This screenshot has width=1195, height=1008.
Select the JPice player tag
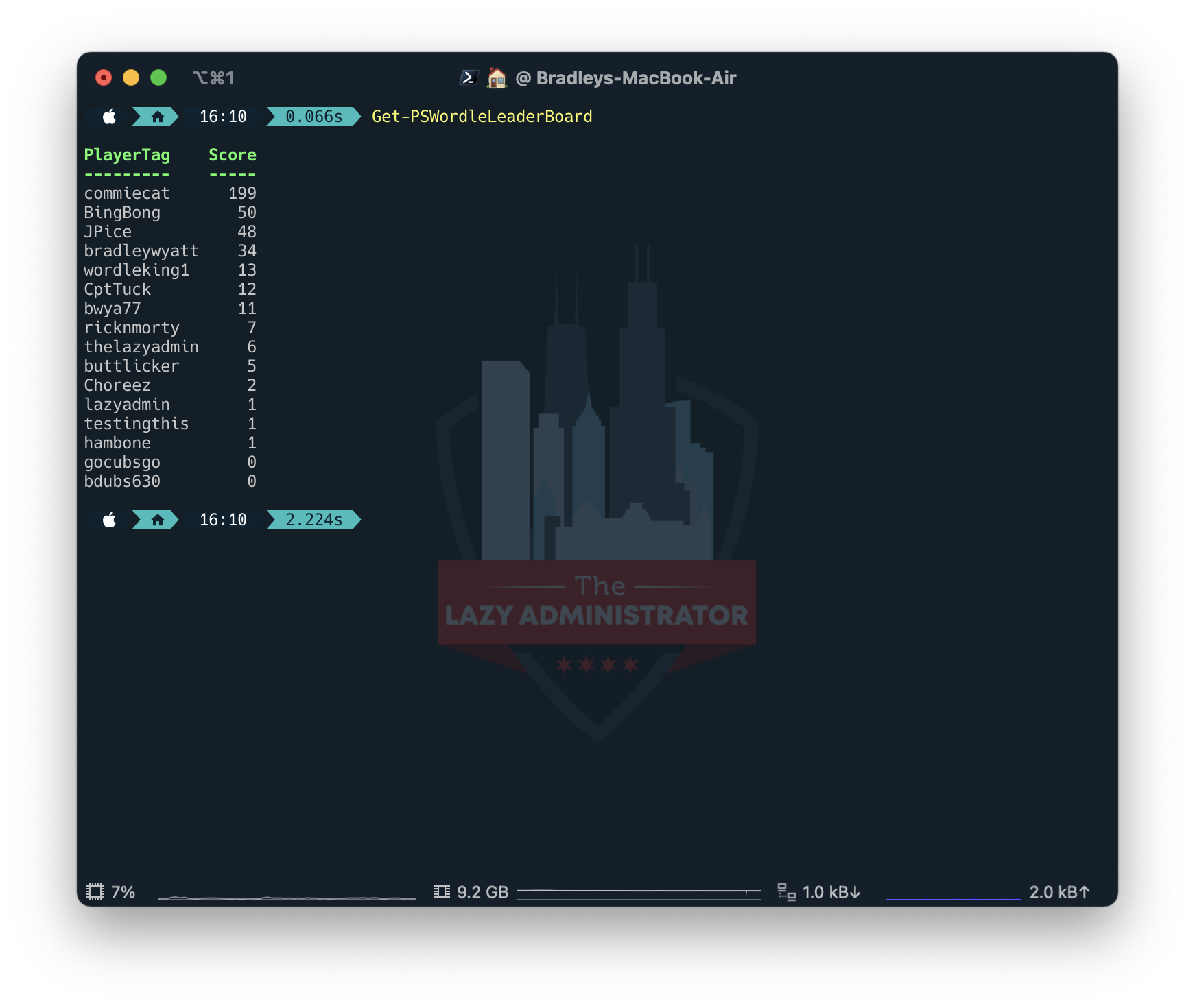pos(108,232)
